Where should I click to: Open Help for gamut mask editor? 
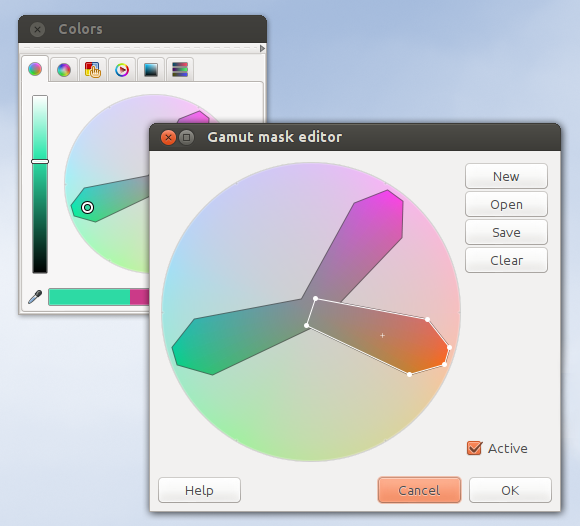tap(199, 490)
